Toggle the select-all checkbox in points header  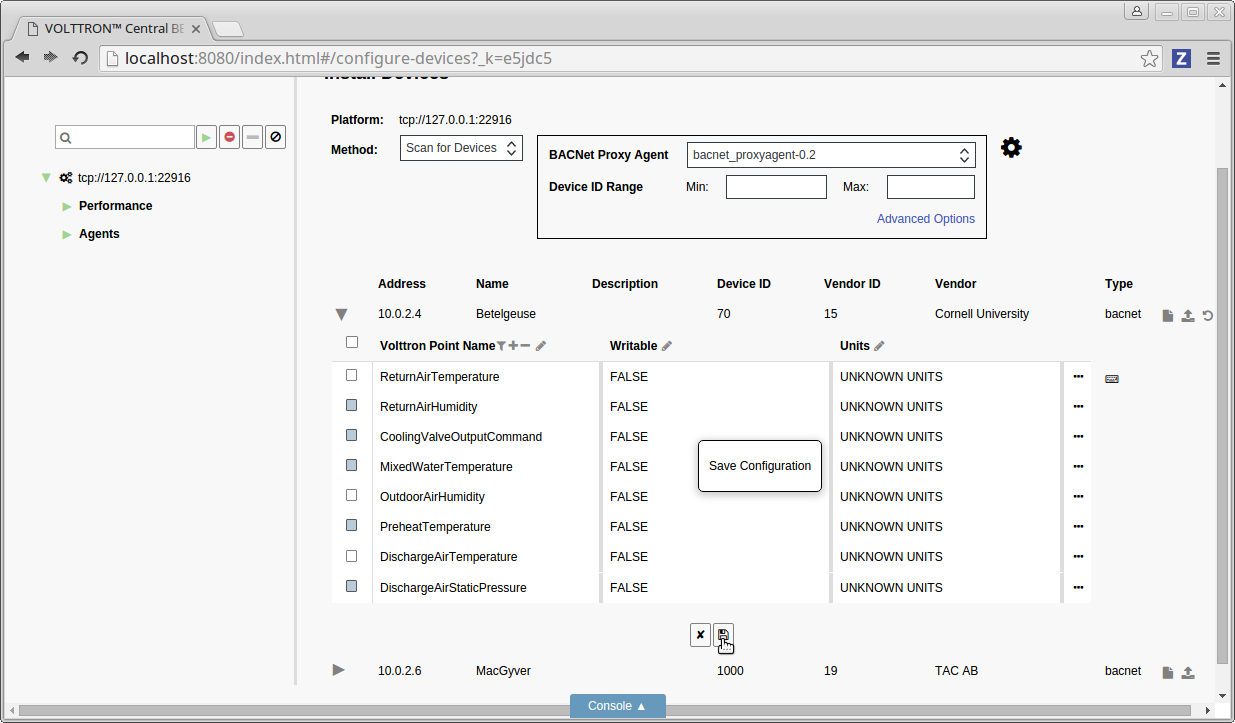tap(352, 342)
